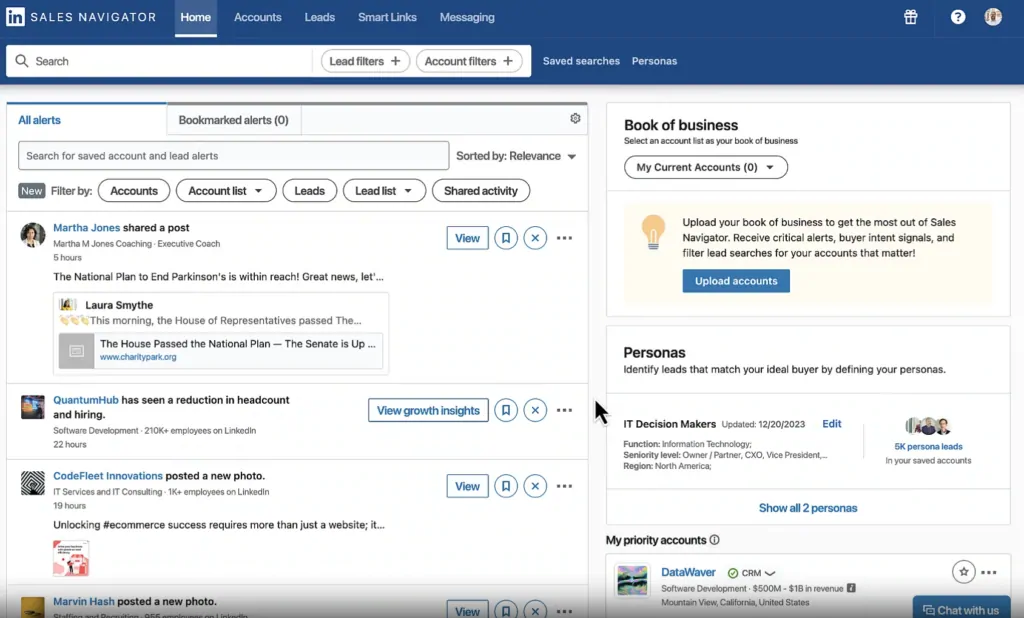The width and height of the screenshot is (1024, 618).
Task: Click Martha Jones profile photo
Action: (x=33, y=235)
